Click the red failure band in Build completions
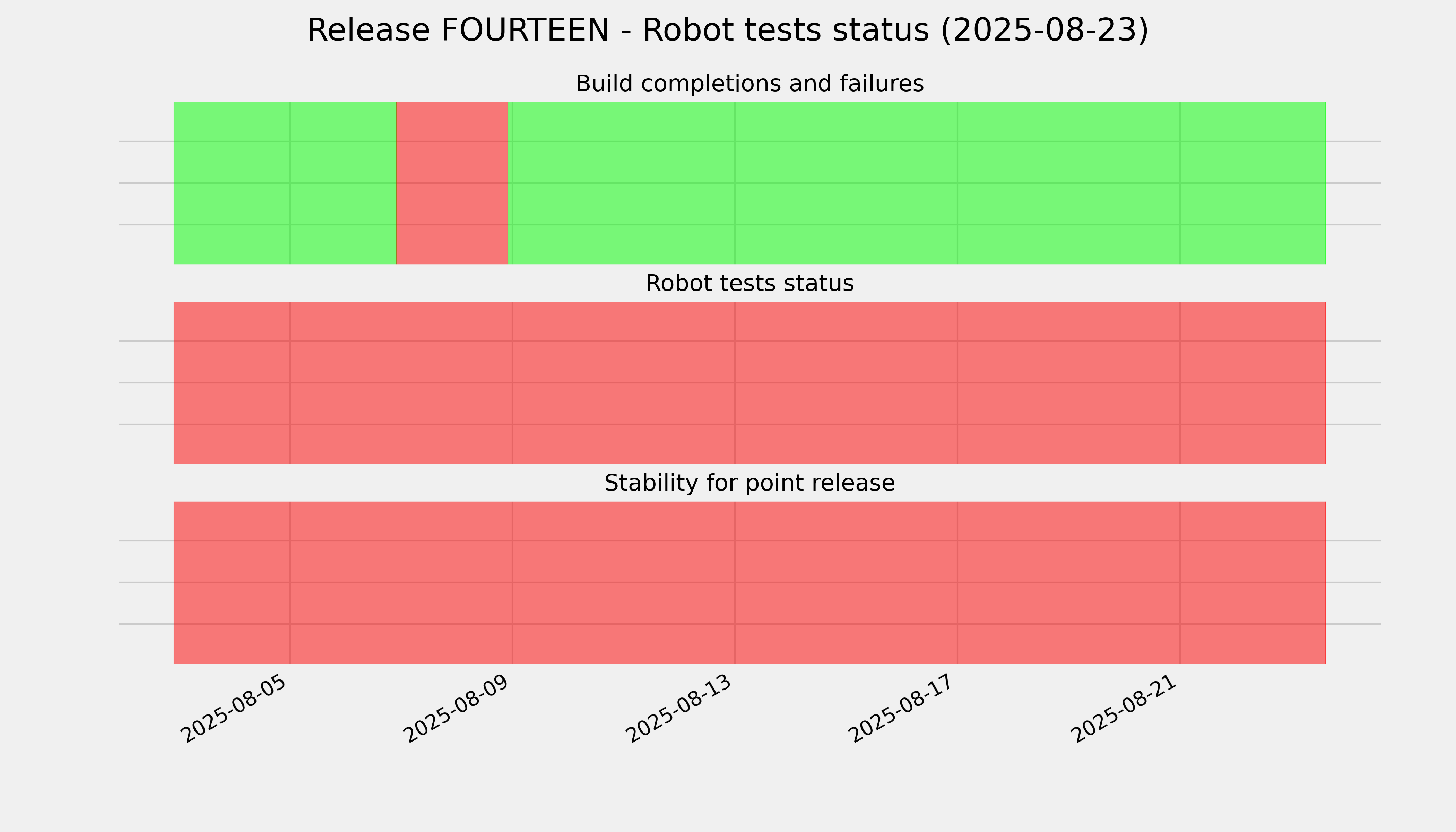The image size is (1456, 832). [x=452, y=183]
